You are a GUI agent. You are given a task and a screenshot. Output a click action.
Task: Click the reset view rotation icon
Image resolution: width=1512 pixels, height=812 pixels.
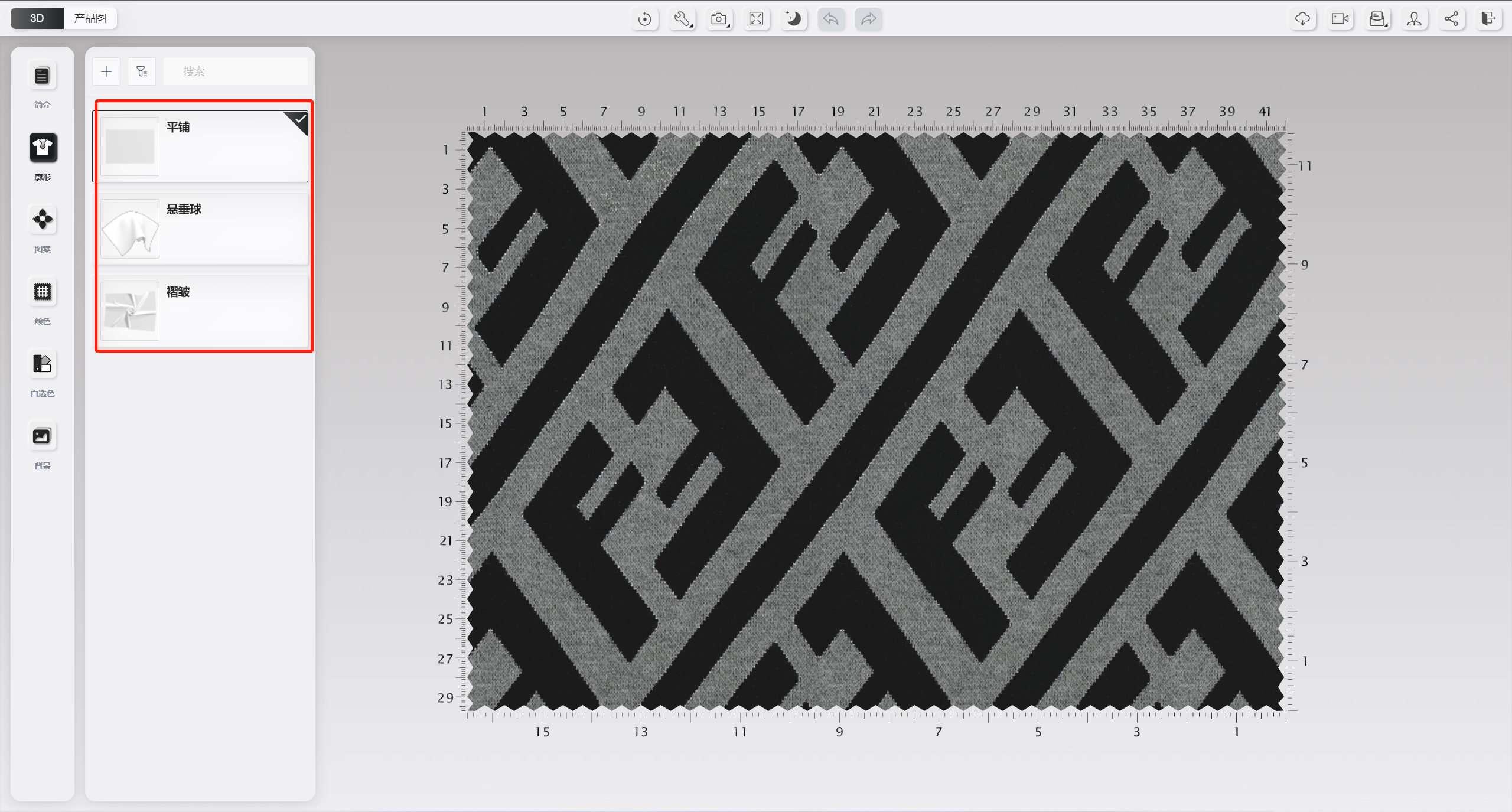644,19
